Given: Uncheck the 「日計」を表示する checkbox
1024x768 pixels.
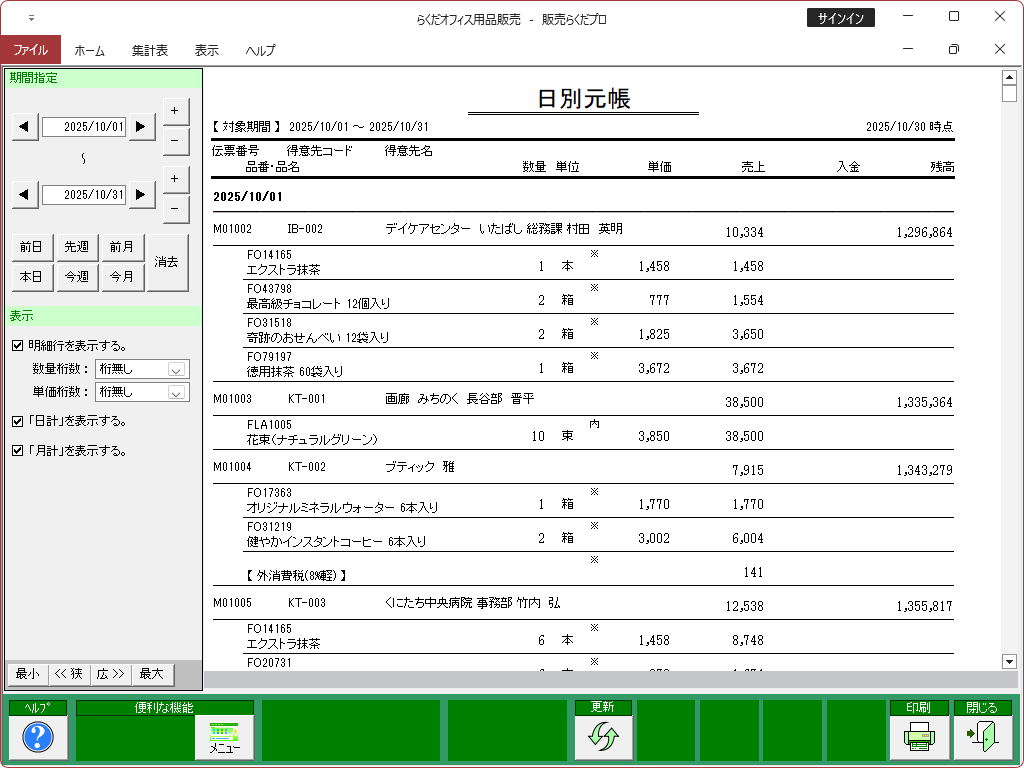Looking at the screenshot, I should (17, 421).
